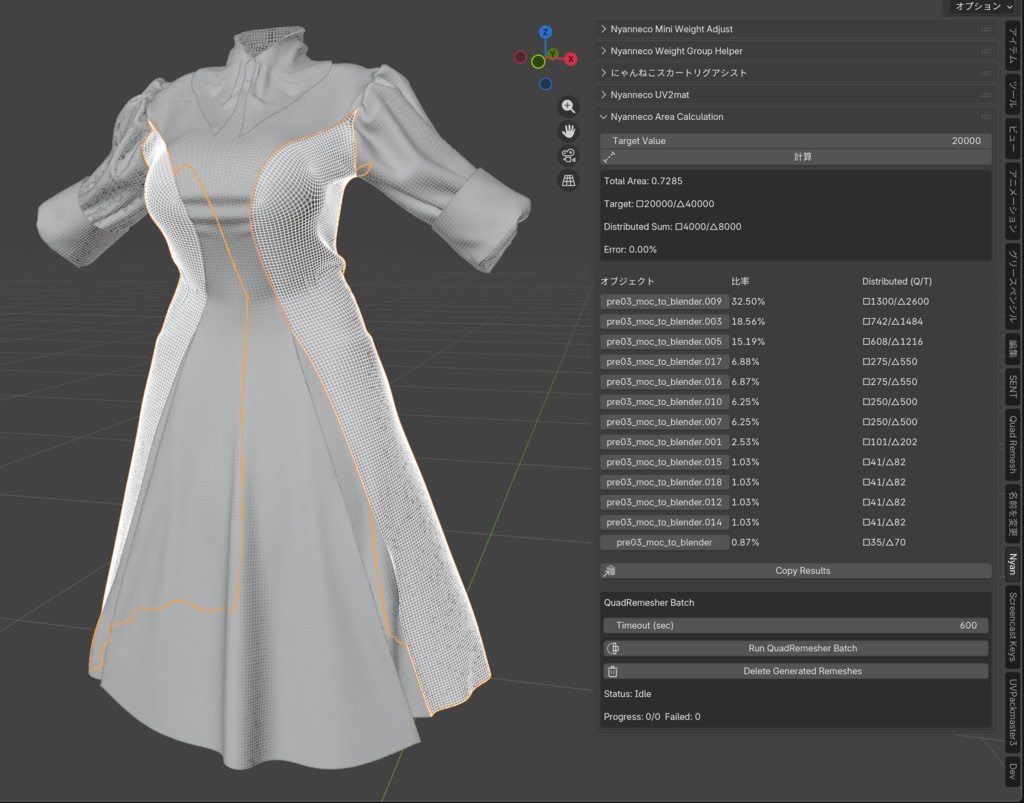Select object pre03_moc_to_blender.009 in list
Viewport: 1024px width, 803px height.
[664, 302]
